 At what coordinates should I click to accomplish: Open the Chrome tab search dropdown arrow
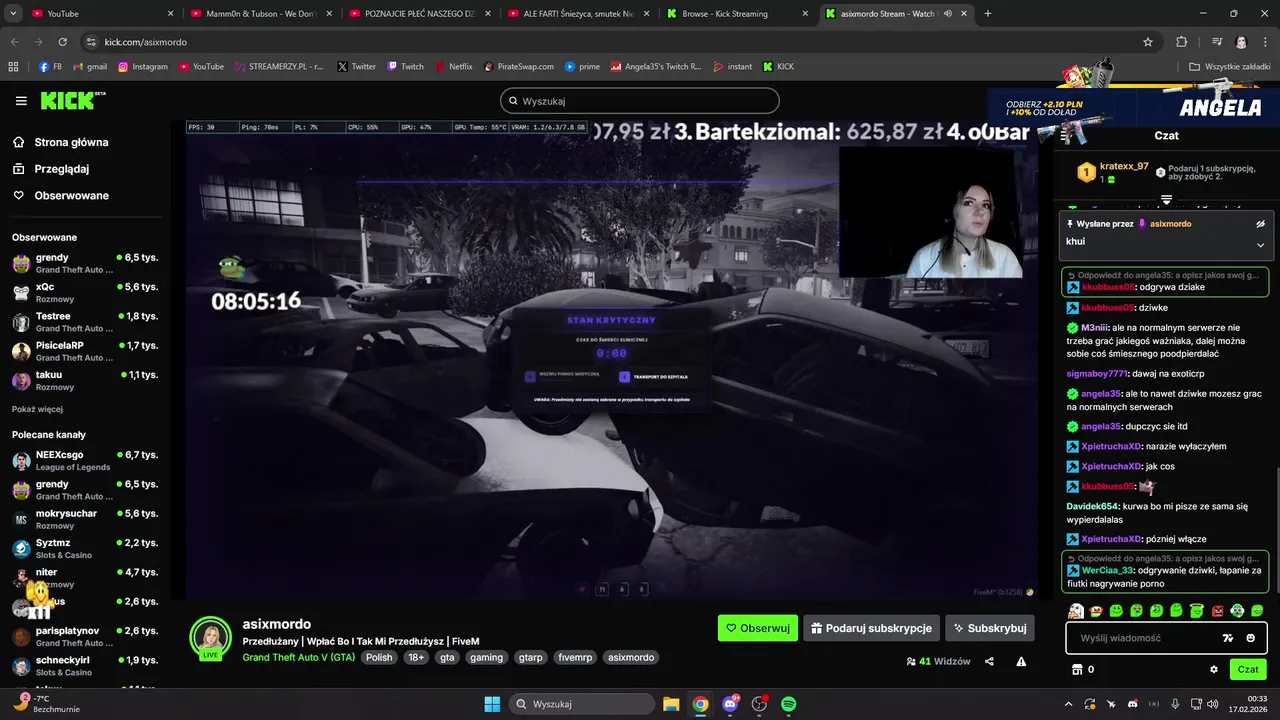(x=13, y=14)
